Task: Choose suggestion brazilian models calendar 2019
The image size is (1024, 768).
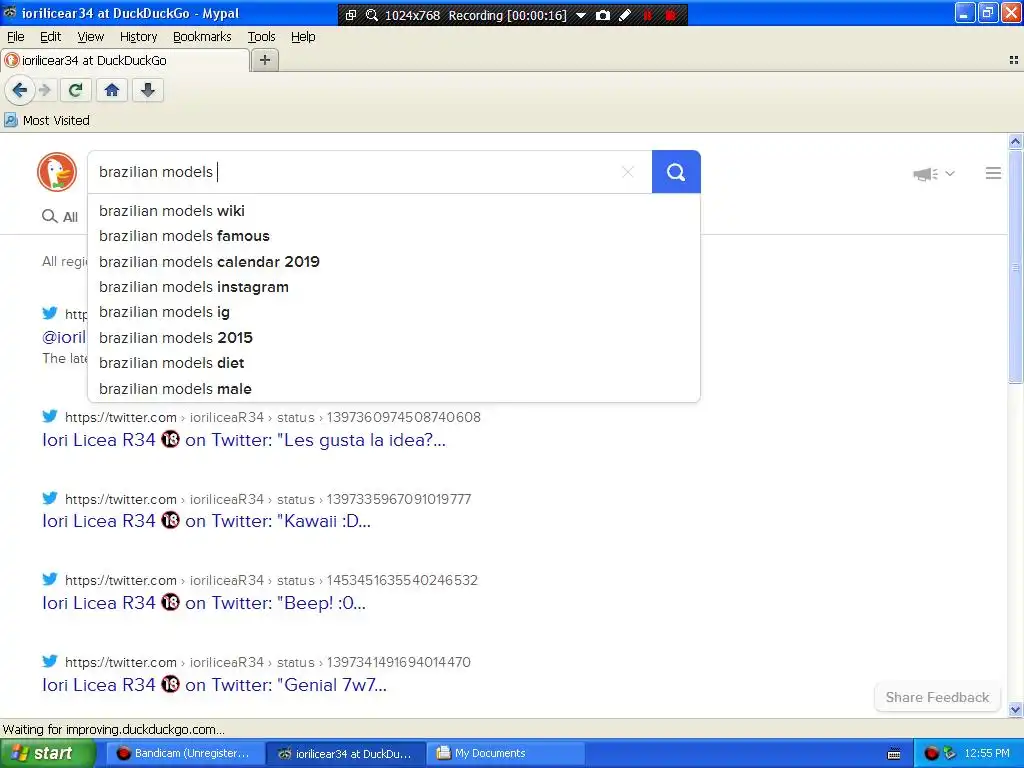Action: click(x=394, y=261)
